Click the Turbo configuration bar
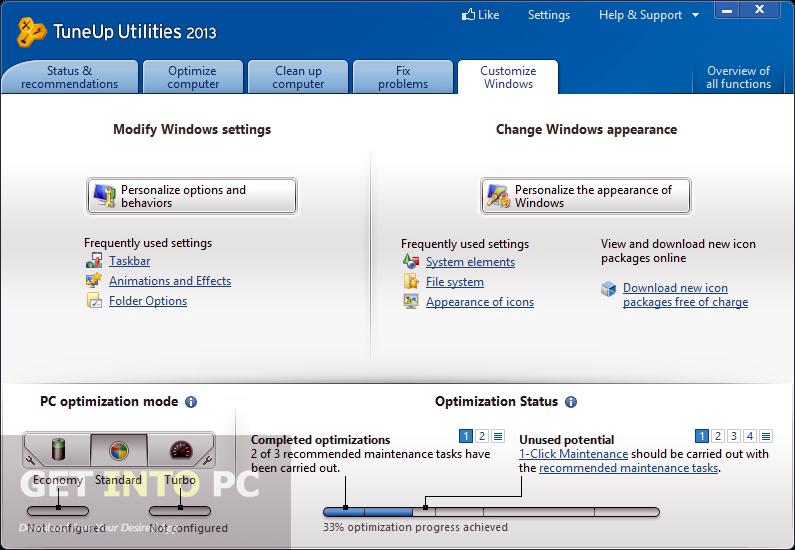795x550 pixels. [x=180, y=511]
